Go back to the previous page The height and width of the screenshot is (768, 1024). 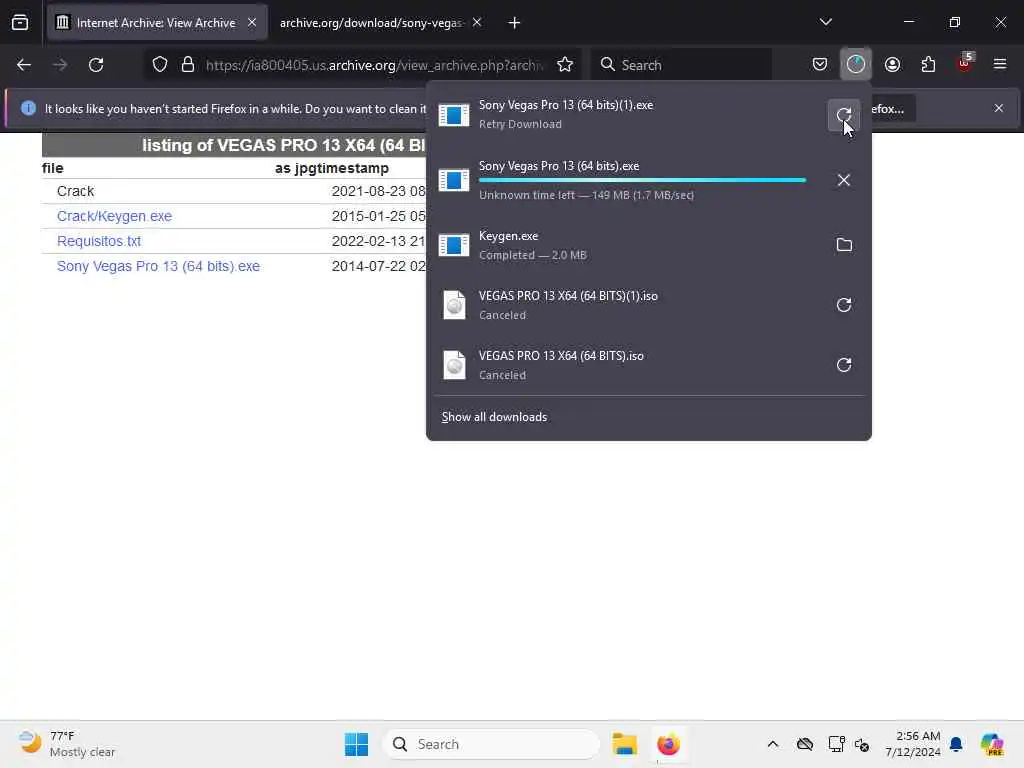click(24, 65)
